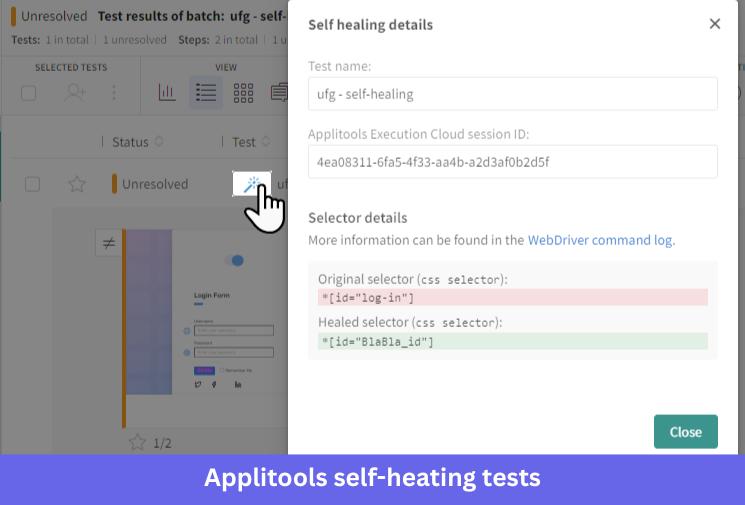Open the three-dot more options menu

pyautogui.click(x=114, y=93)
